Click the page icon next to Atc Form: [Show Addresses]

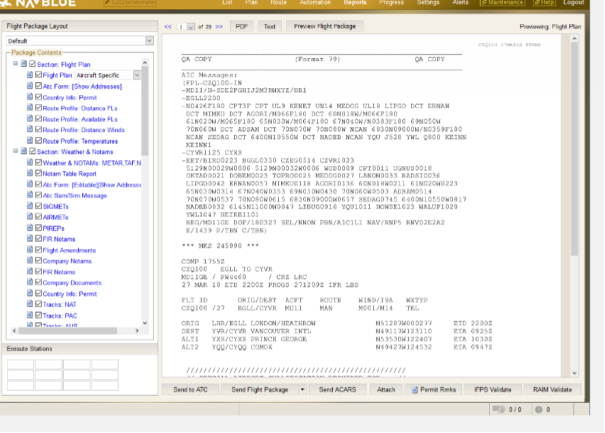(x=30, y=86)
